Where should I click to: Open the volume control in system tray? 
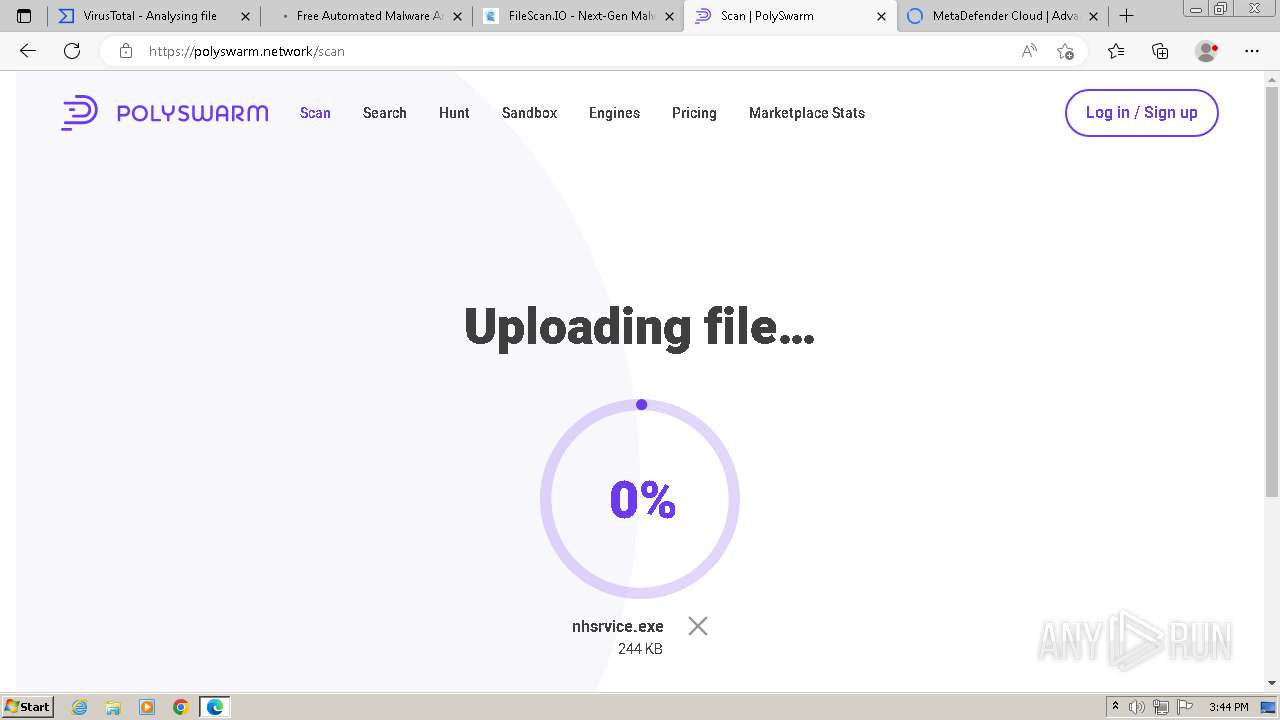coord(1137,707)
